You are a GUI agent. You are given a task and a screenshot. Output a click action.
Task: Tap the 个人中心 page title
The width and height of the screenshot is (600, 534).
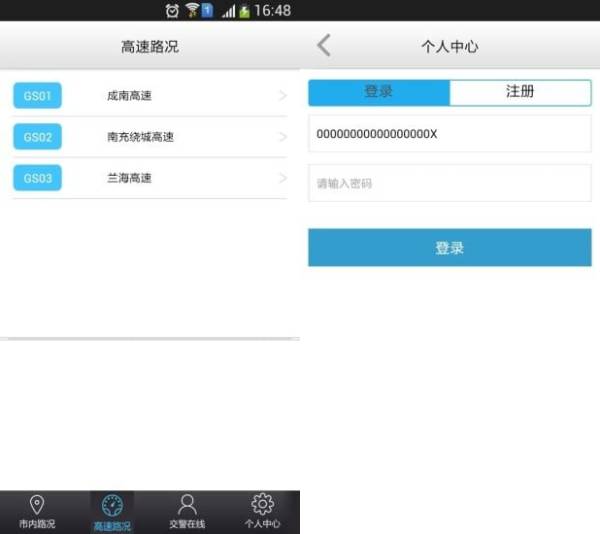pyautogui.click(x=450, y=47)
